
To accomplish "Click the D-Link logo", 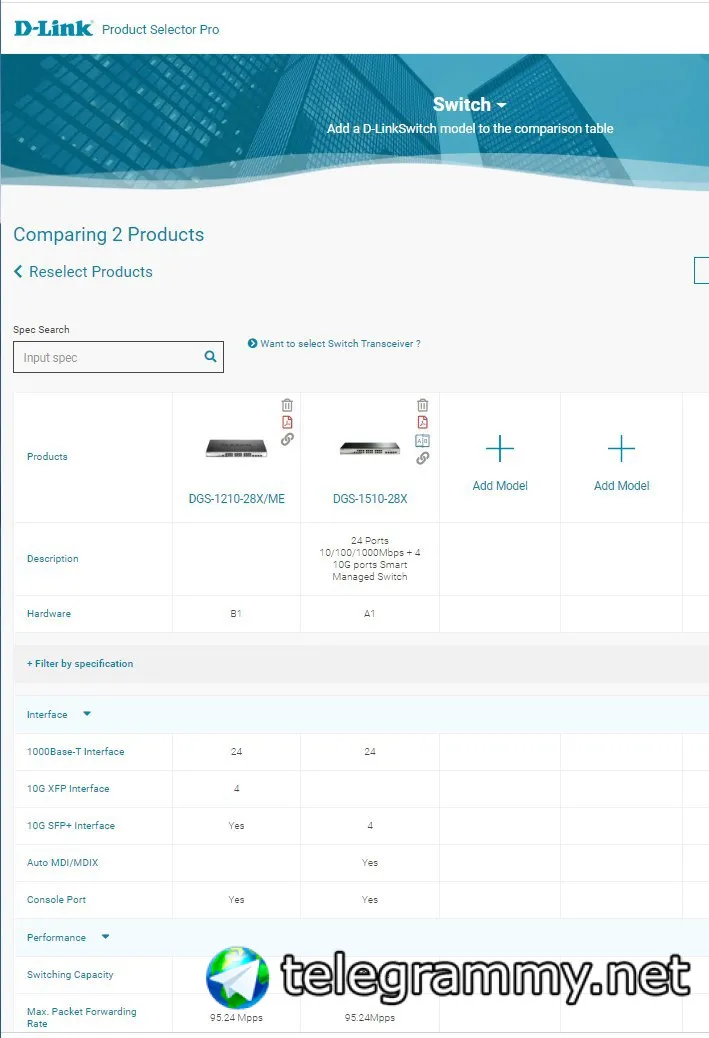I will click(x=53, y=28).
